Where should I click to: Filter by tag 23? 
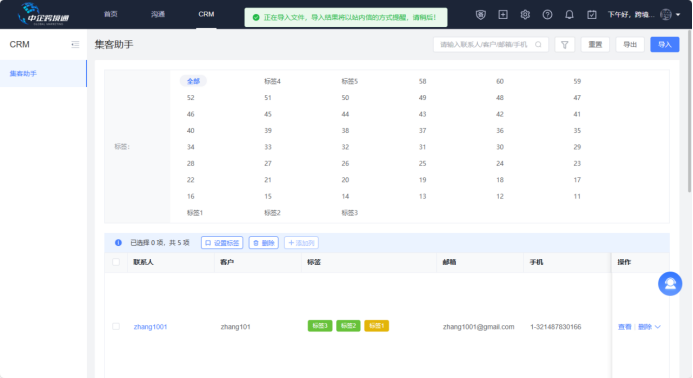tap(577, 163)
